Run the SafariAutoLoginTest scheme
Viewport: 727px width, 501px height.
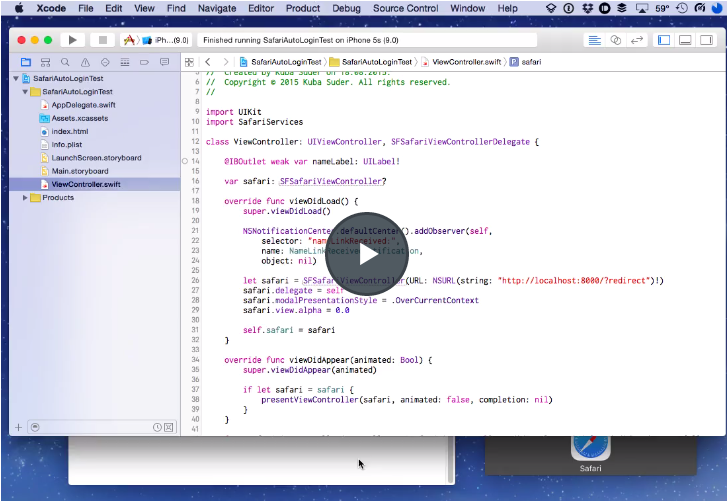click(x=73, y=40)
